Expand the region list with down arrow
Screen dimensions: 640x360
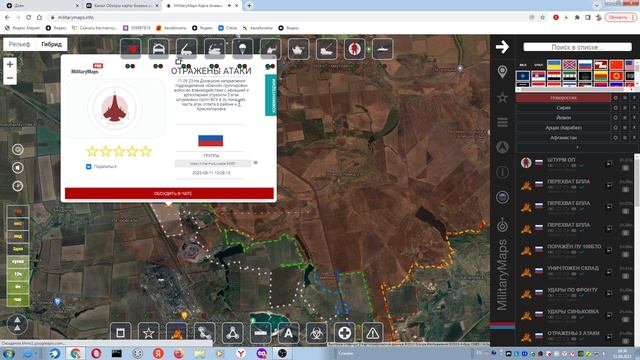[577, 147]
